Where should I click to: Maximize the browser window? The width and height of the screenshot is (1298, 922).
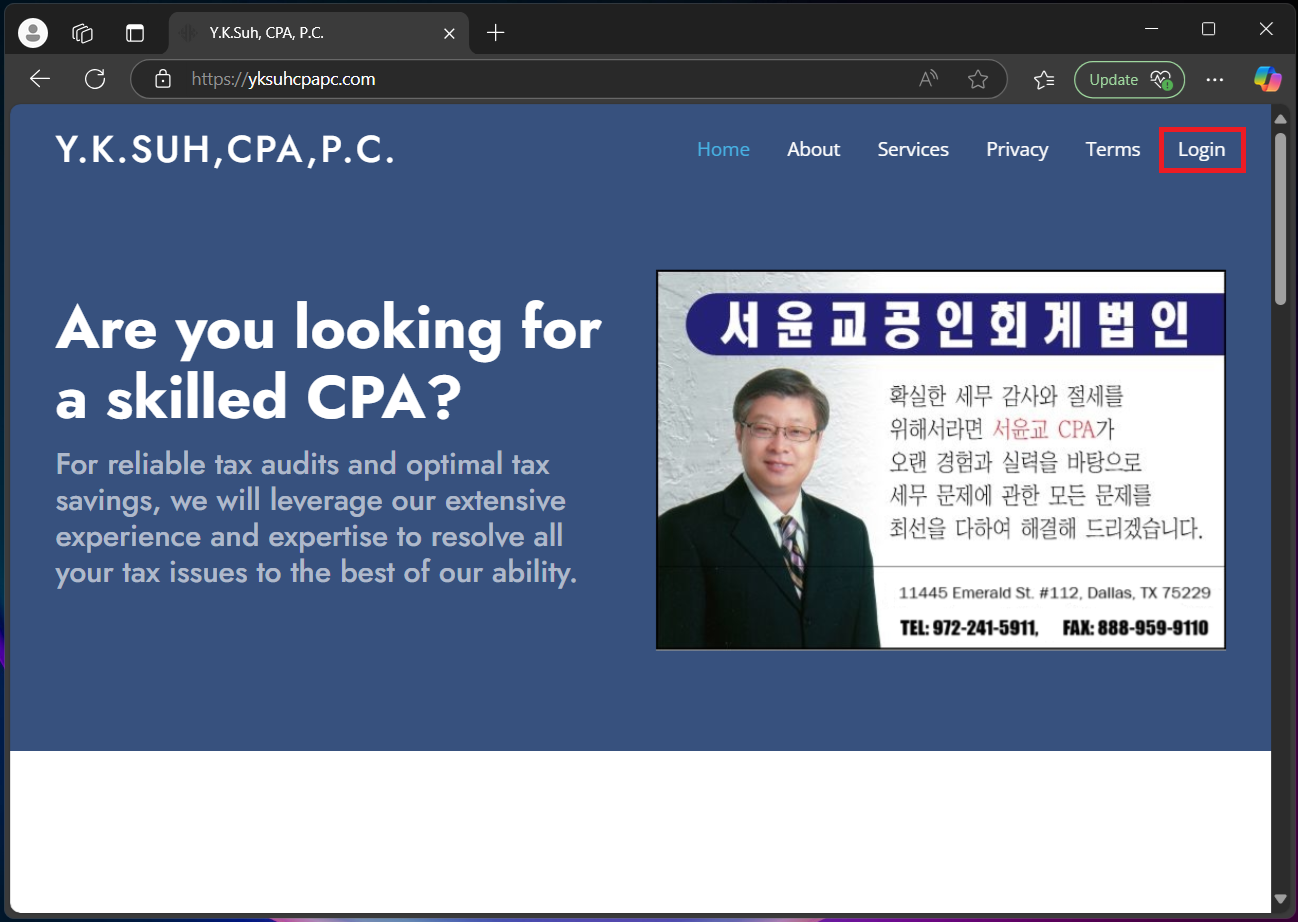(x=1208, y=30)
